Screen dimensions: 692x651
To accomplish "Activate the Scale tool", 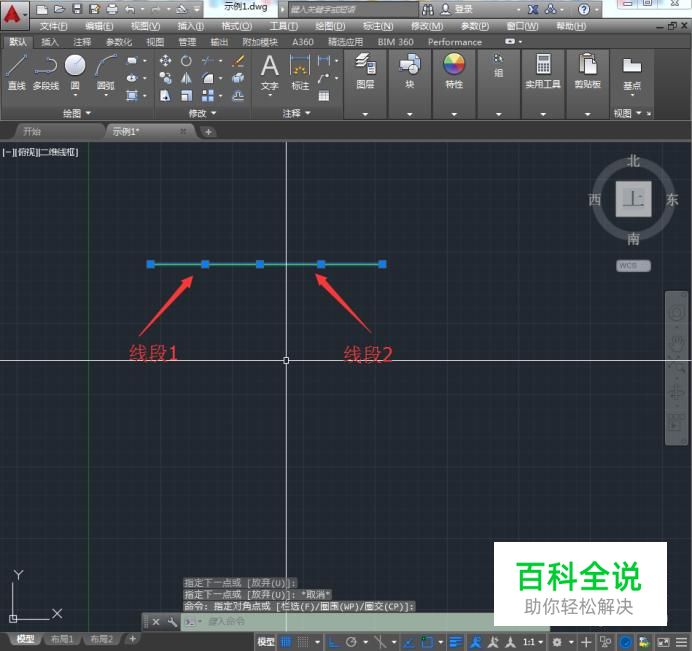I will 186,96.
